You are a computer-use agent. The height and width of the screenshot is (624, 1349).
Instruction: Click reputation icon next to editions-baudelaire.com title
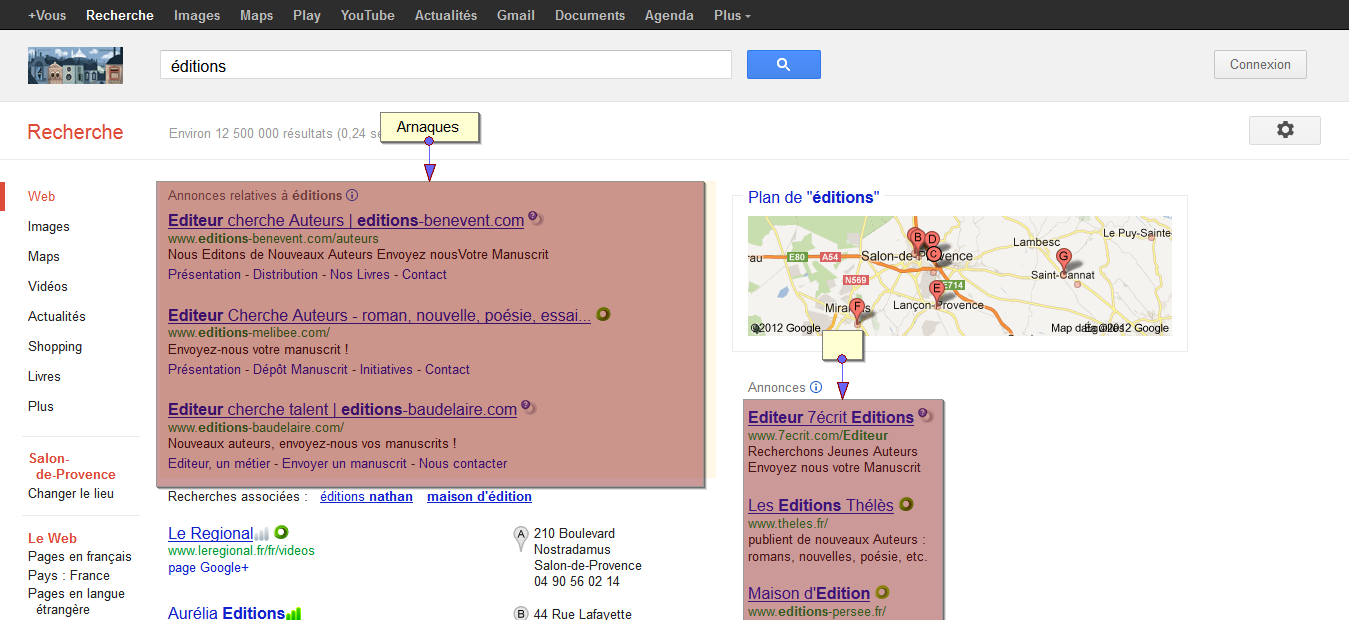528,407
